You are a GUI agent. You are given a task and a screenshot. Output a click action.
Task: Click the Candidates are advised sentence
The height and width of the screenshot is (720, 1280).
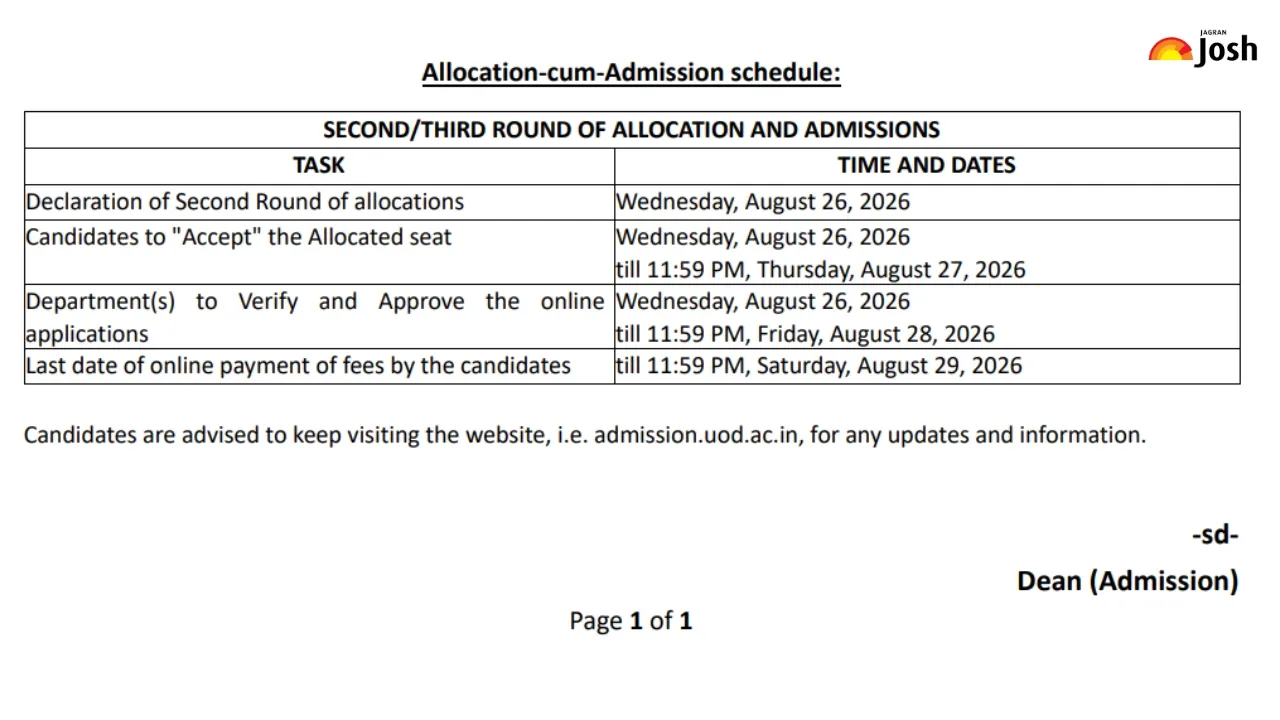pyautogui.click(x=585, y=436)
